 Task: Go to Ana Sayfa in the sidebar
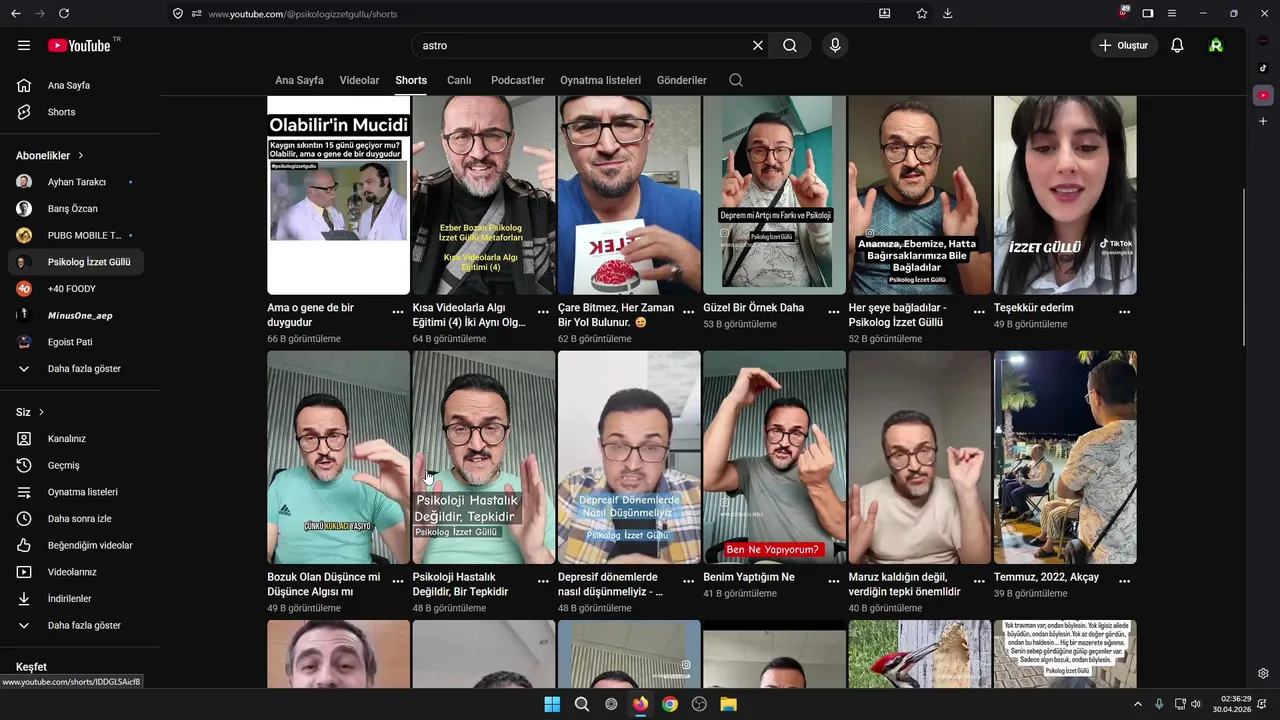(x=76, y=85)
